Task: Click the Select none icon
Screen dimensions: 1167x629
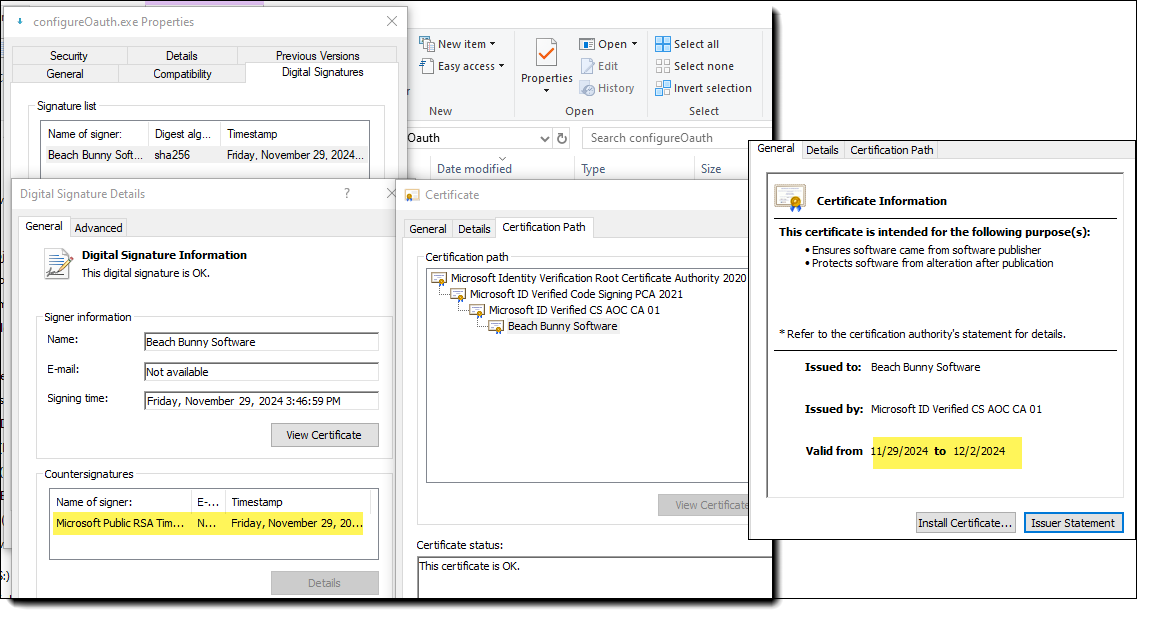Action: (x=663, y=66)
